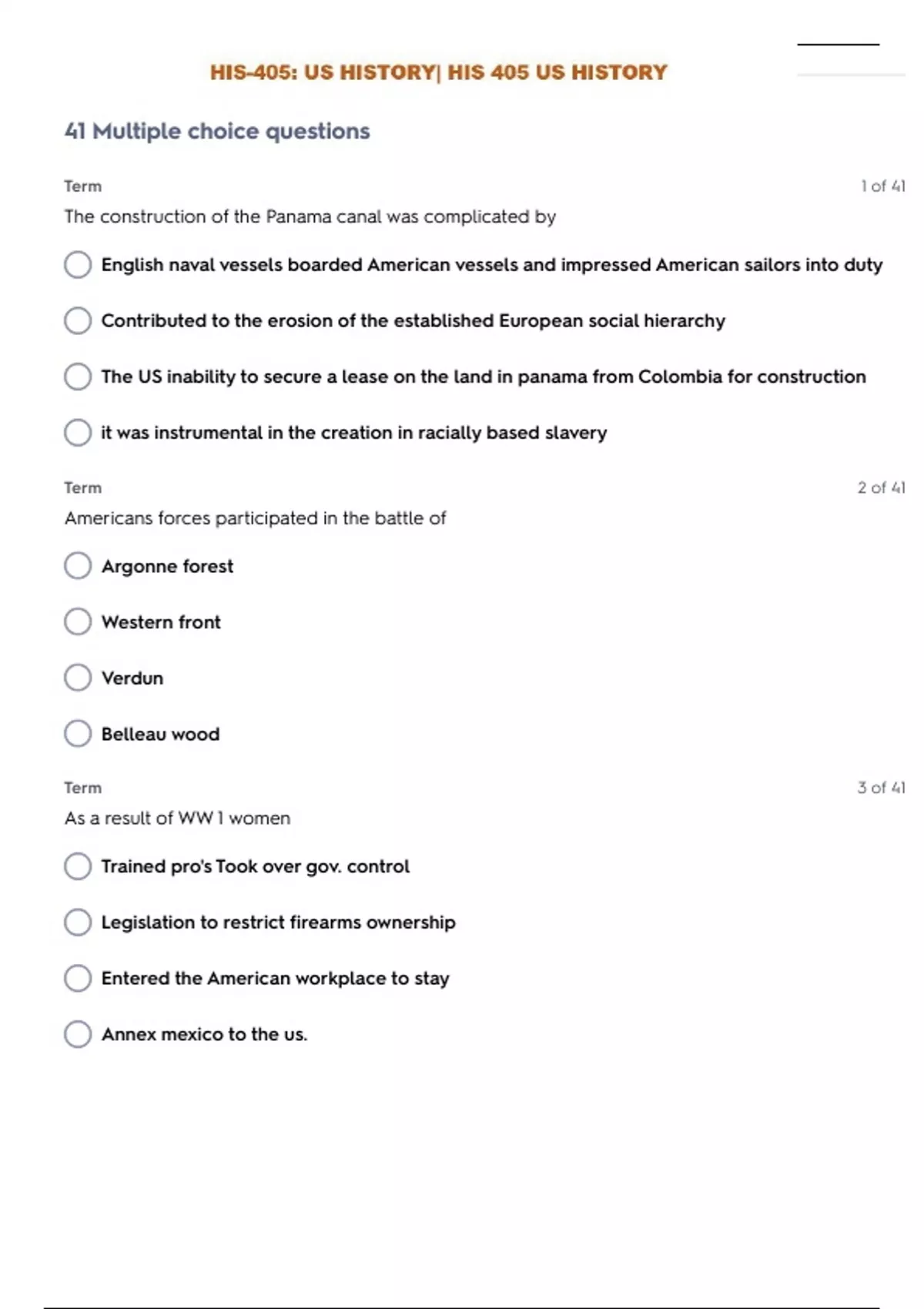Click the American forces battle question text
The image size is (924, 1309).
[255, 518]
